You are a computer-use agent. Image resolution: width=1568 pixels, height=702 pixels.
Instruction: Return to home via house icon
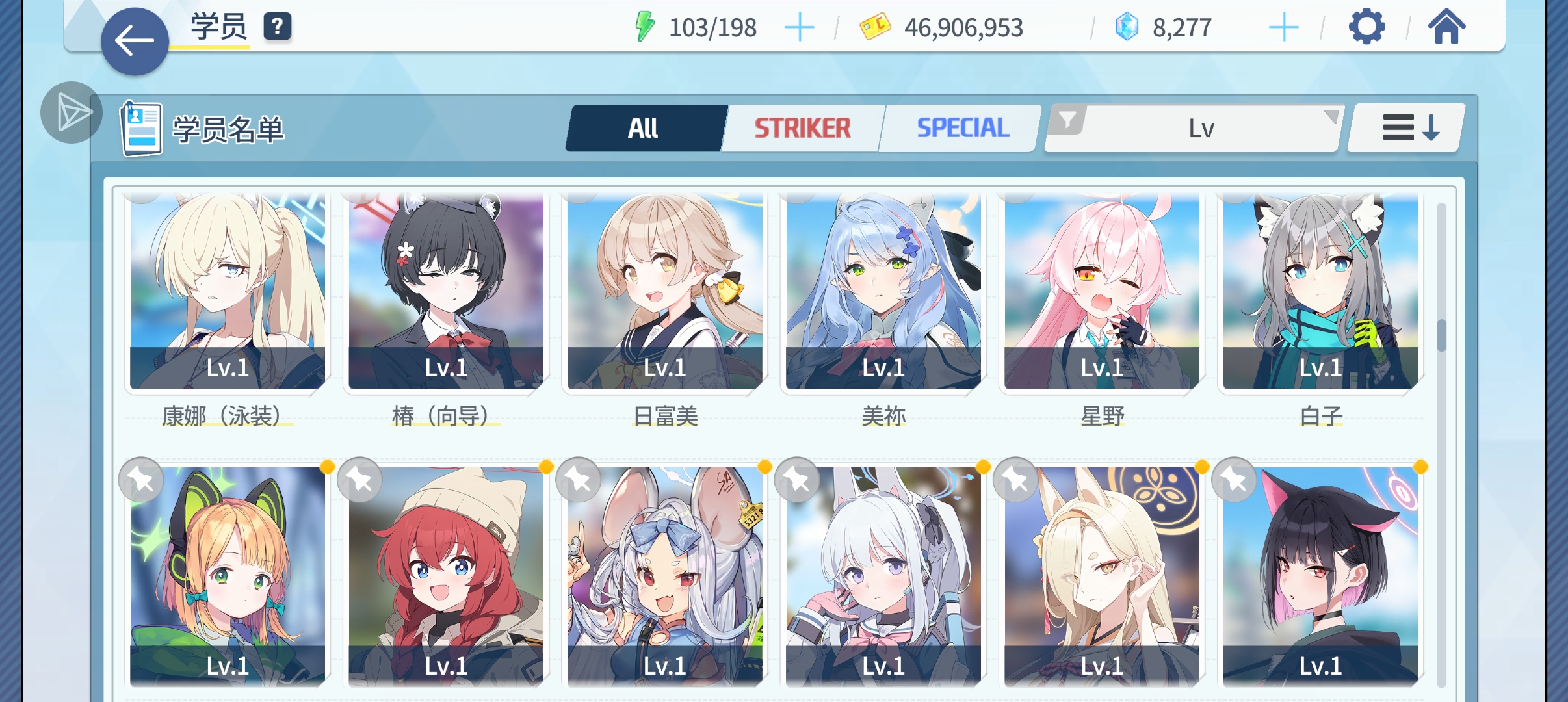(1446, 27)
